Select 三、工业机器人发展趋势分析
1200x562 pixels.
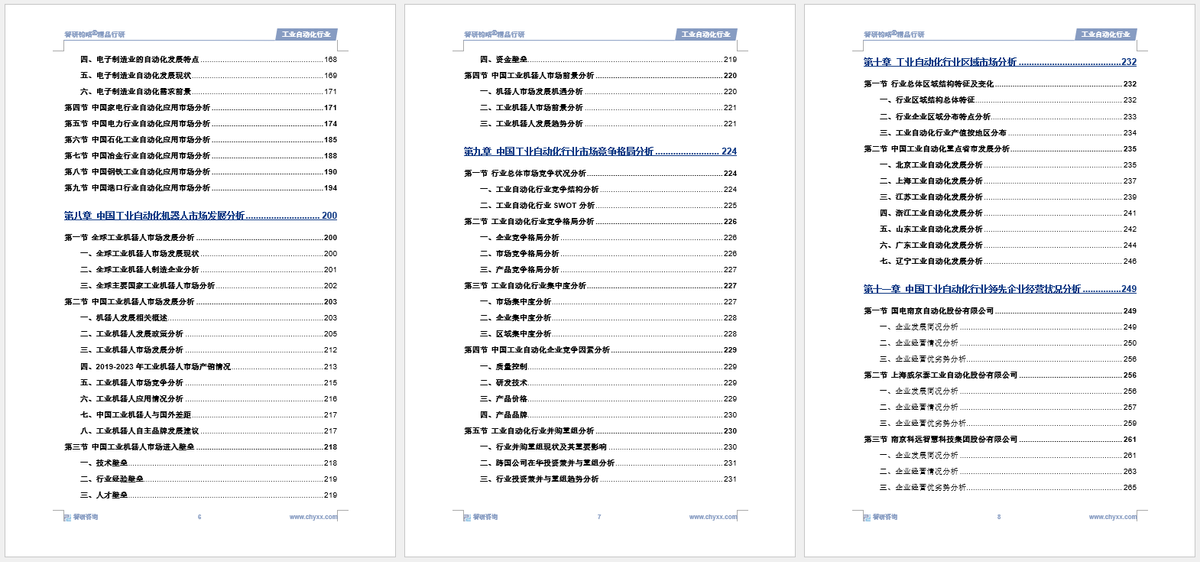pyautogui.click(x=608, y=124)
